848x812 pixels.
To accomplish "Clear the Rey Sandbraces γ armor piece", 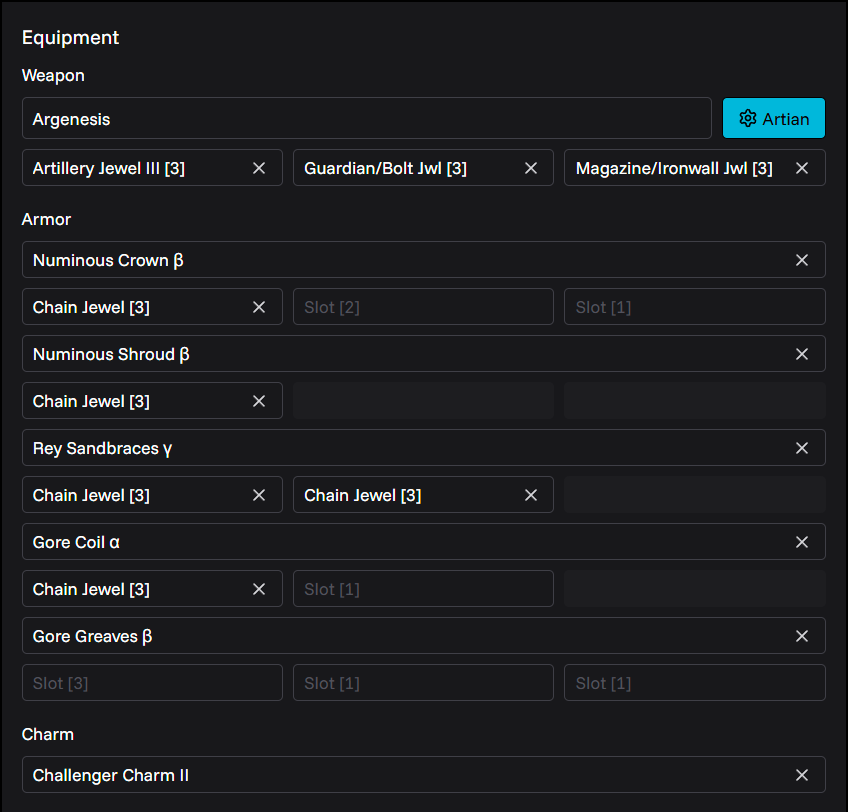I will tap(802, 448).
